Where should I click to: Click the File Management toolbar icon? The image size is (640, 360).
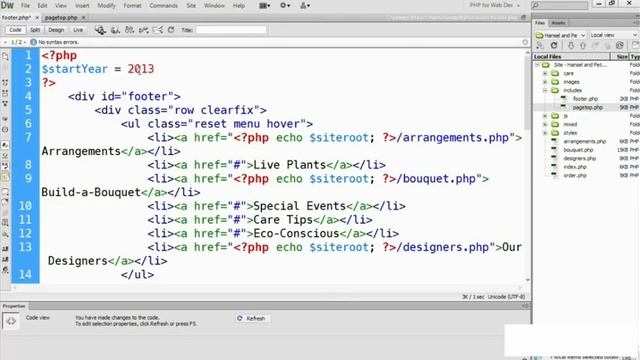pos(115,30)
